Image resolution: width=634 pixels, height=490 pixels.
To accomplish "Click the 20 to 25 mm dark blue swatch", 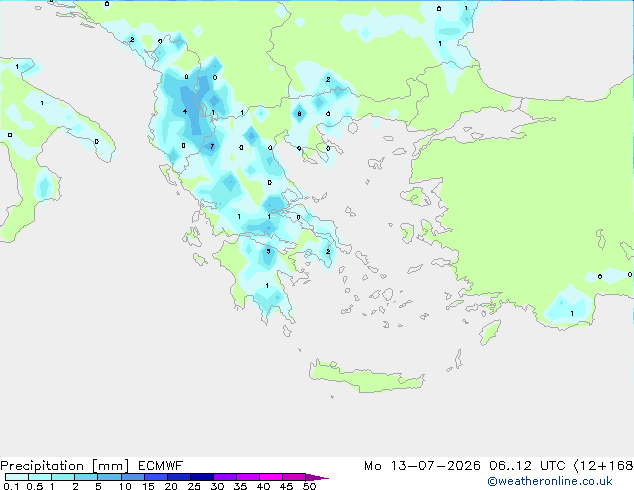I will tap(179, 477).
